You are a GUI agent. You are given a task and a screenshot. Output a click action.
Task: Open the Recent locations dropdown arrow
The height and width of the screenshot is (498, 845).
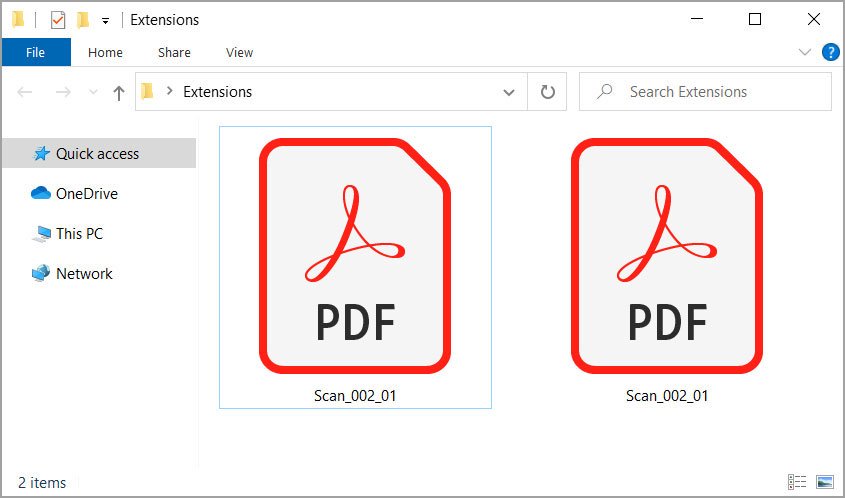point(93,92)
